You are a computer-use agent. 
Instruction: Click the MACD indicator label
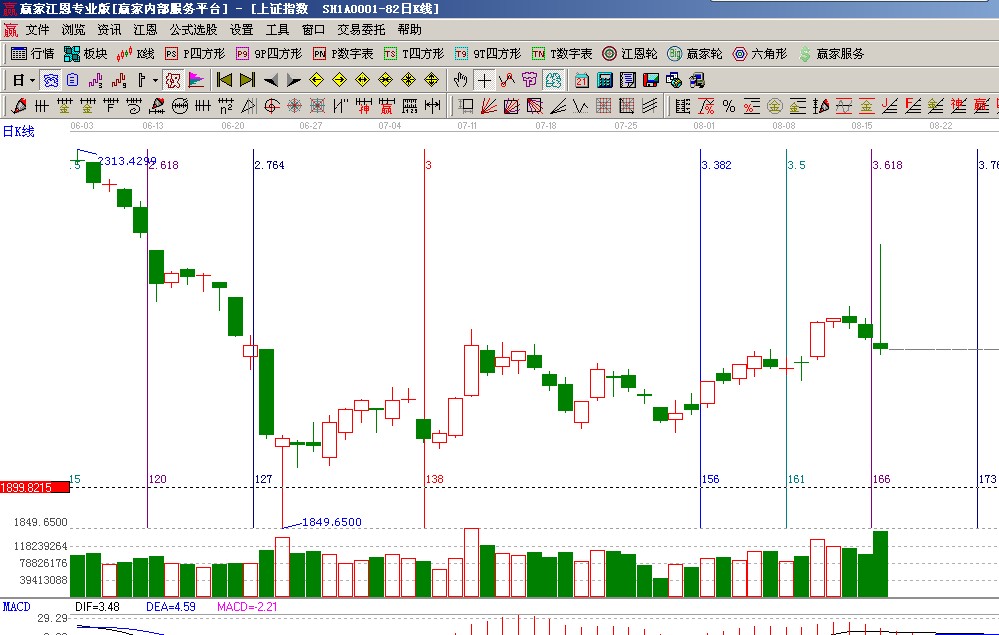(x=17, y=606)
